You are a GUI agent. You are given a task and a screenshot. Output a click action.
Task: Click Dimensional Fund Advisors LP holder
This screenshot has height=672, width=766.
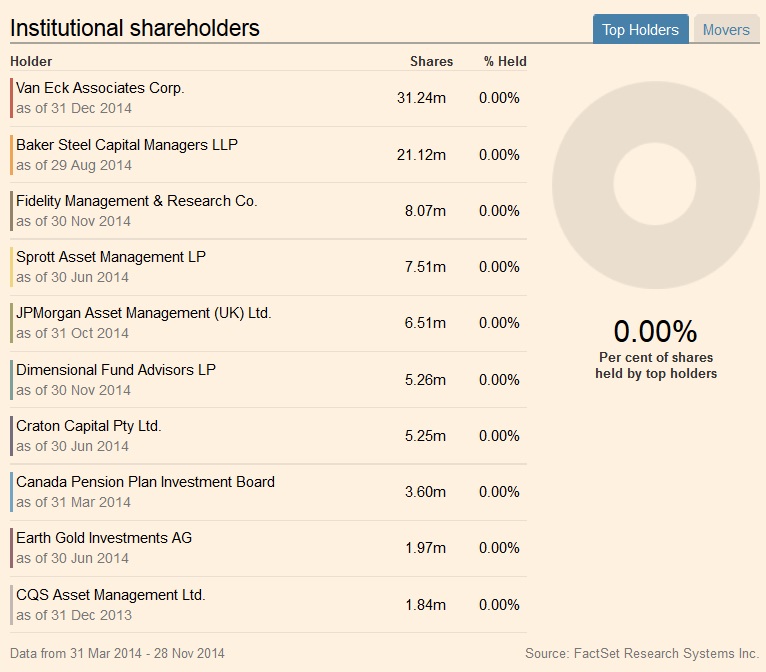coord(116,369)
